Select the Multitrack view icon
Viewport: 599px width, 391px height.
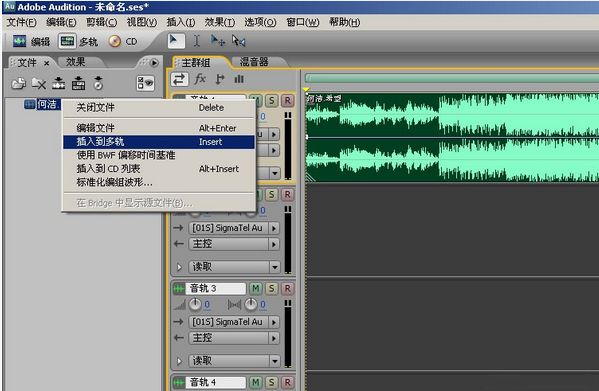click(68, 41)
